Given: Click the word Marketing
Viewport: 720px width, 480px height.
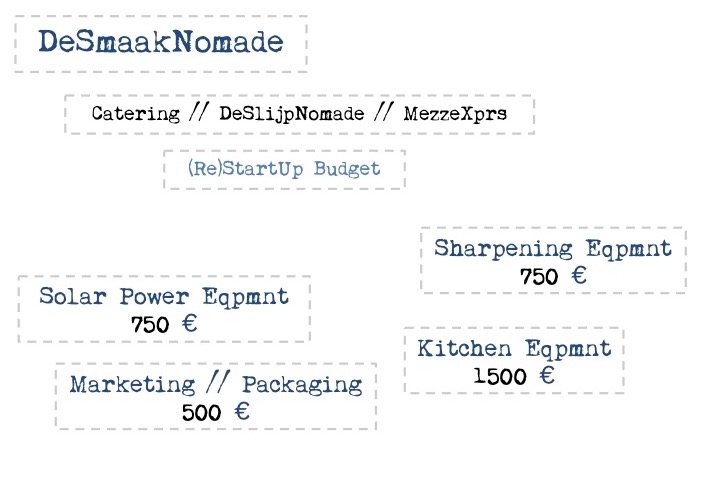Looking at the screenshot, I should click(132, 384).
